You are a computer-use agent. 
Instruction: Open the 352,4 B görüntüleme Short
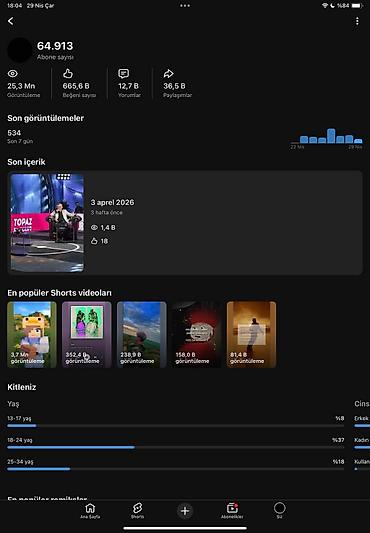click(x=86, y=334)
